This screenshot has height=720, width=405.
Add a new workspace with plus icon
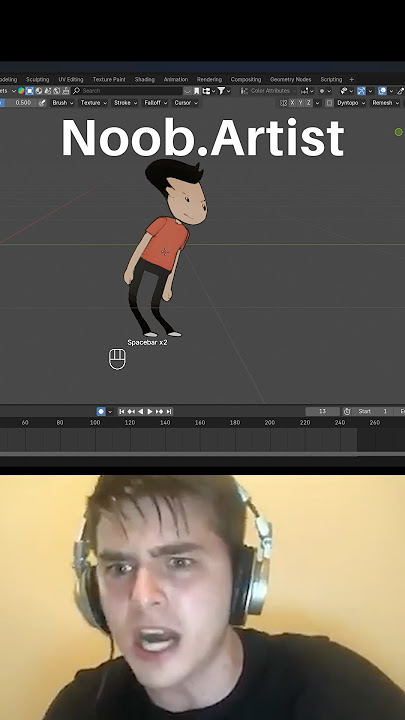tap(352, 79)
